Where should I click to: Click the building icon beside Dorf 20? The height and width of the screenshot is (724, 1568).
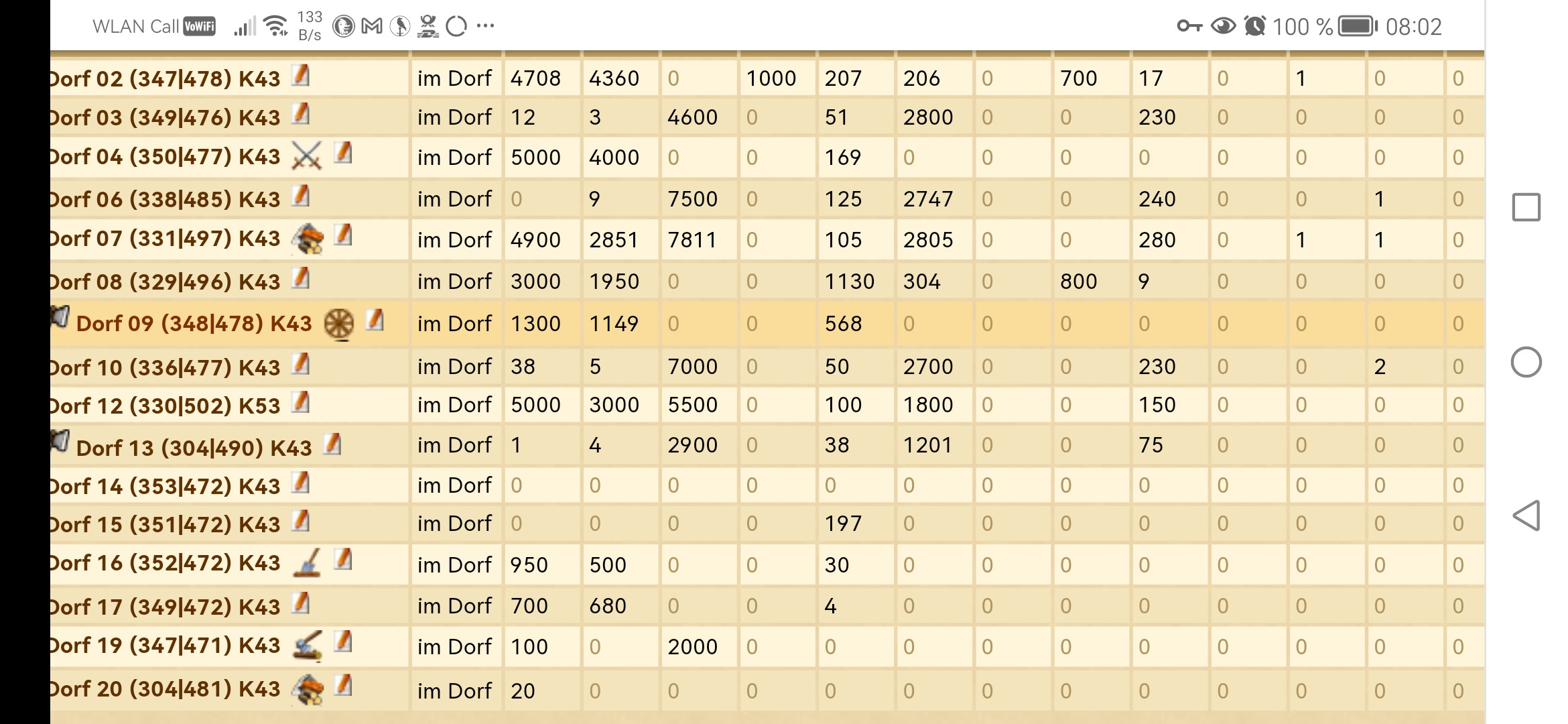coord(308,690)
